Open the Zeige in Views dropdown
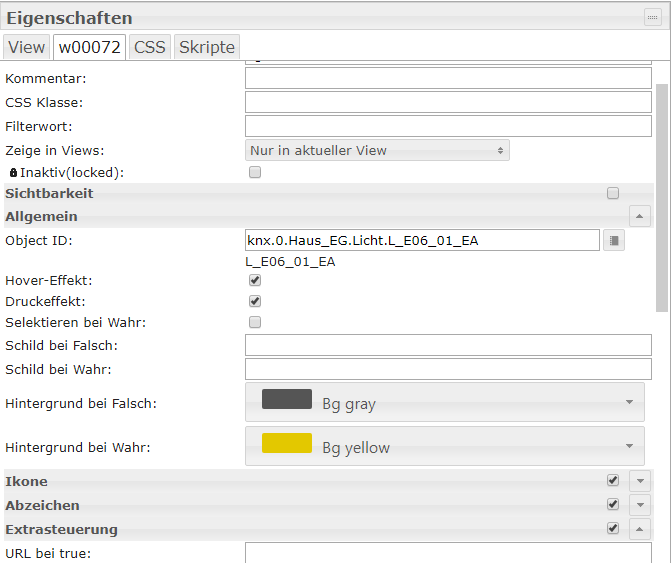671x563 pixels. coord(377,150)
